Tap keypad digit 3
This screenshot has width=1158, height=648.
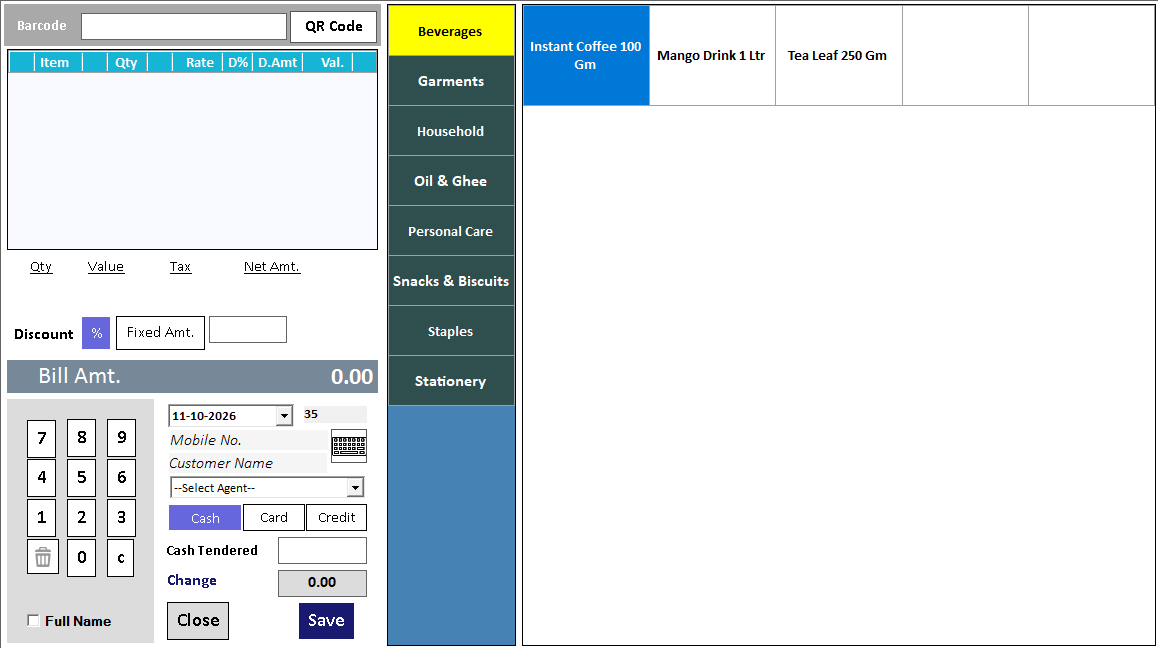click(122, 517)
